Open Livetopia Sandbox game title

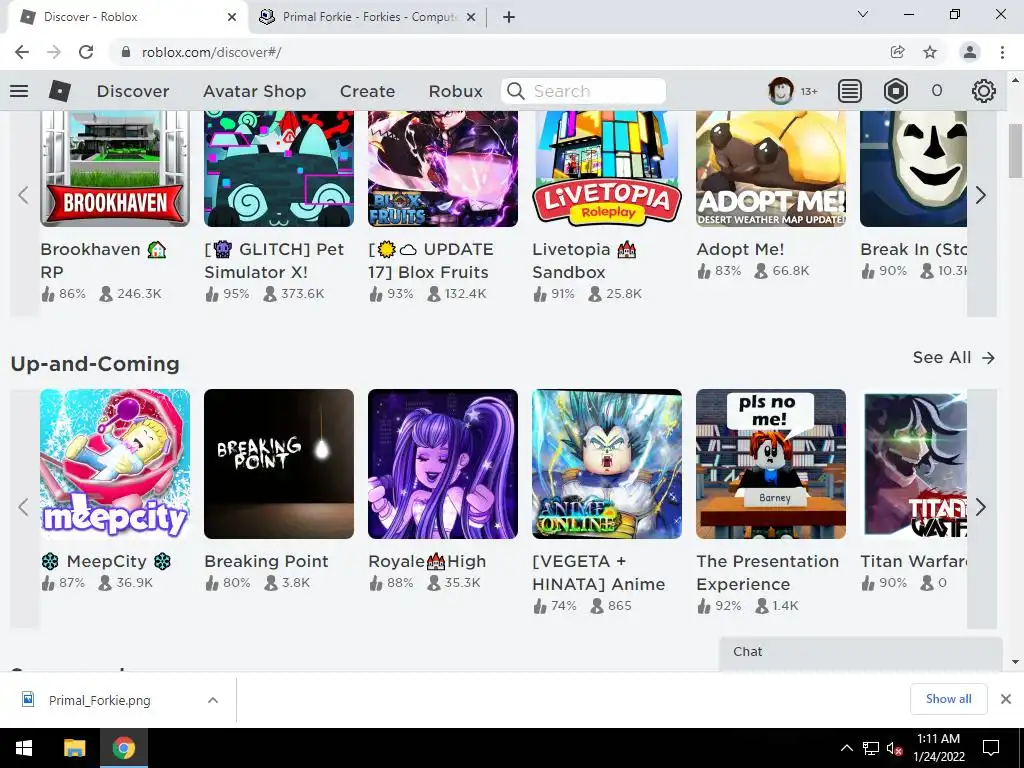[583, 261]
